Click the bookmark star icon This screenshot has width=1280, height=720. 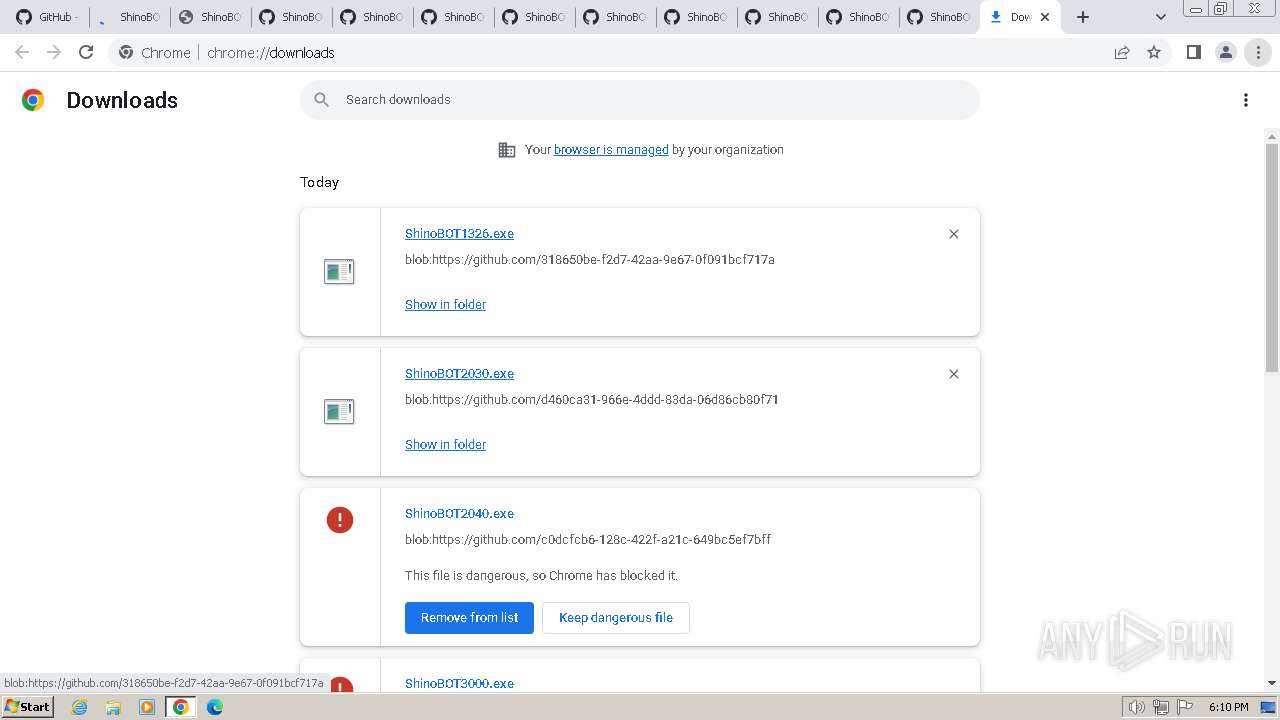(x=1154, y=53)
